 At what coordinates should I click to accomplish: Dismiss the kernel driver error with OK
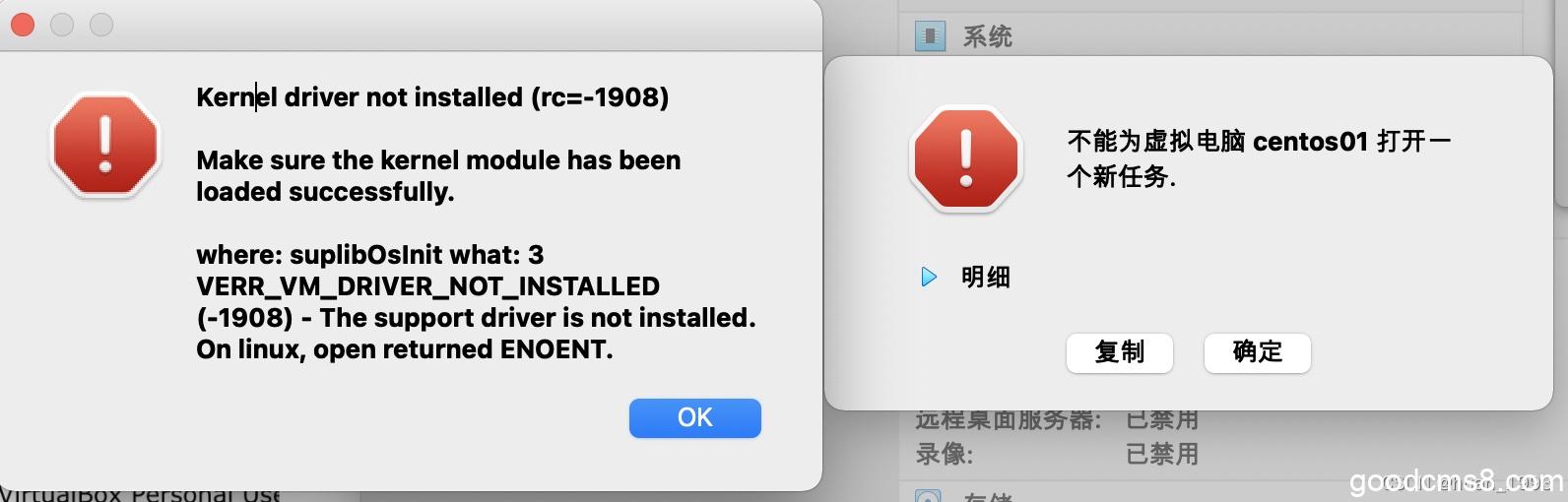coord(695,417)
